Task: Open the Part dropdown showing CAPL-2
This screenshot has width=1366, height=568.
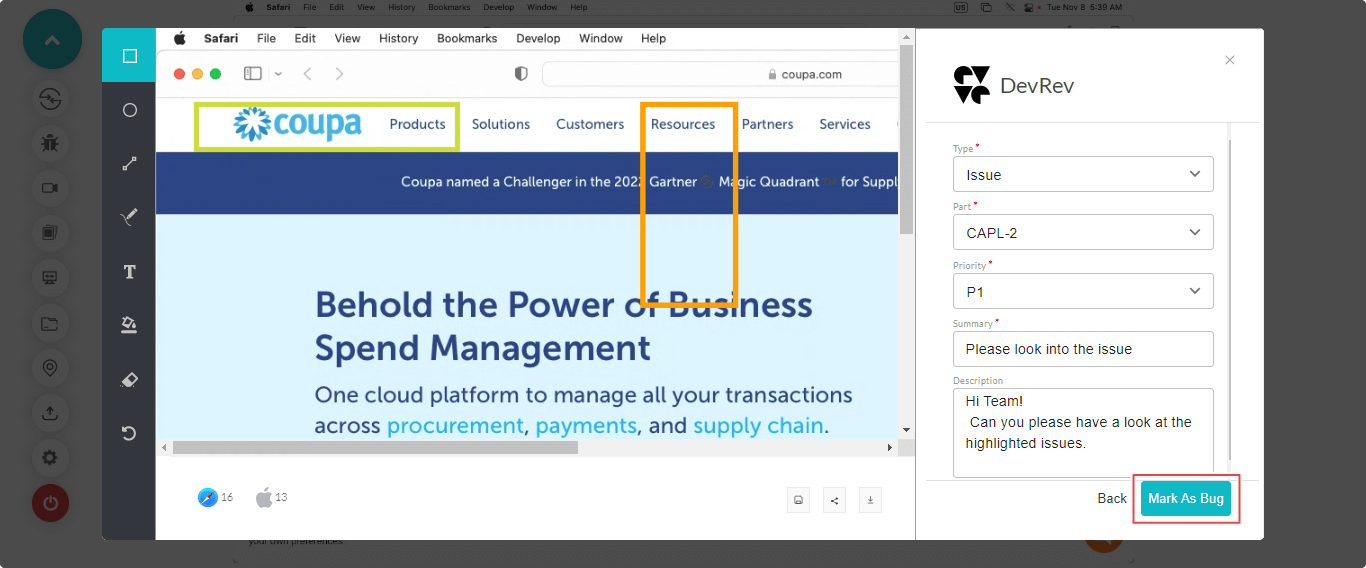Action: [1083, 233]
